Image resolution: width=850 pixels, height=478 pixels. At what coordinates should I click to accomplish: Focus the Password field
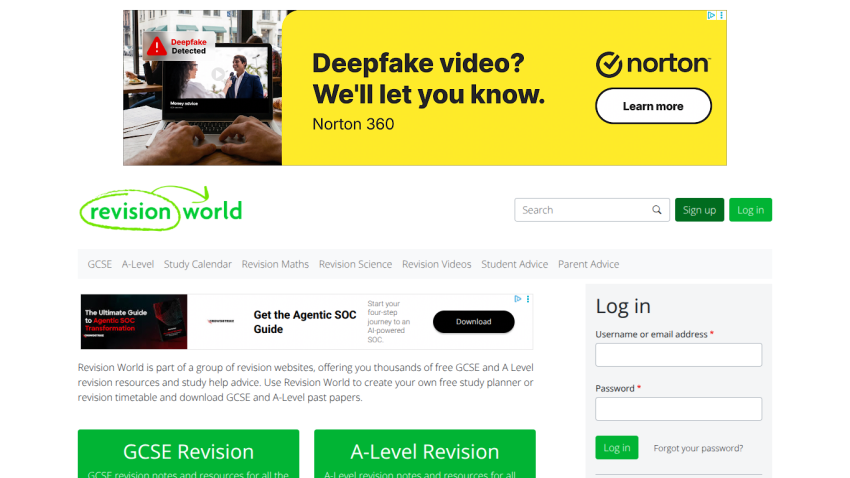(x=678, y=409)
